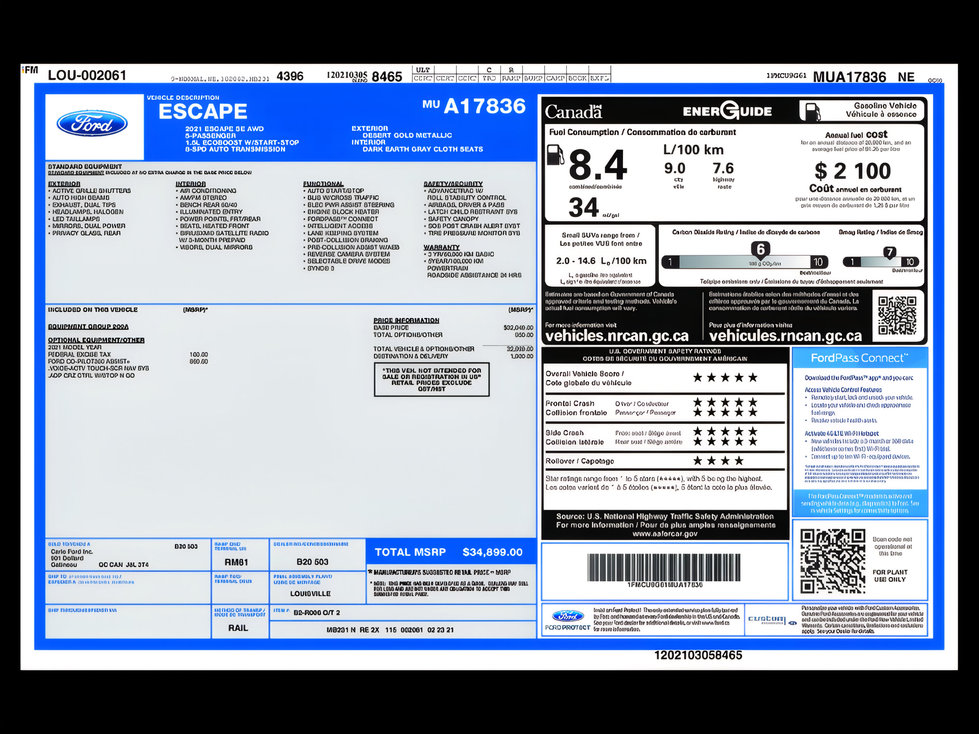Click the Carle Ford Inc. dealer name
Viewport: 979px width, 734px height.
click(x=72, y=552)
